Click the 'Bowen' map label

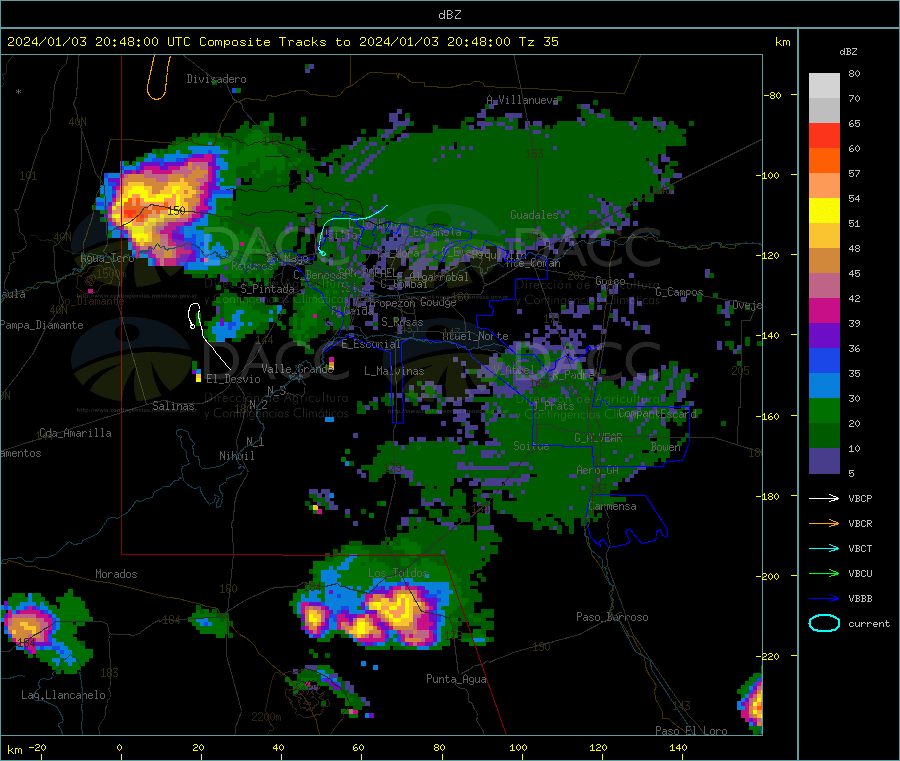665,446
